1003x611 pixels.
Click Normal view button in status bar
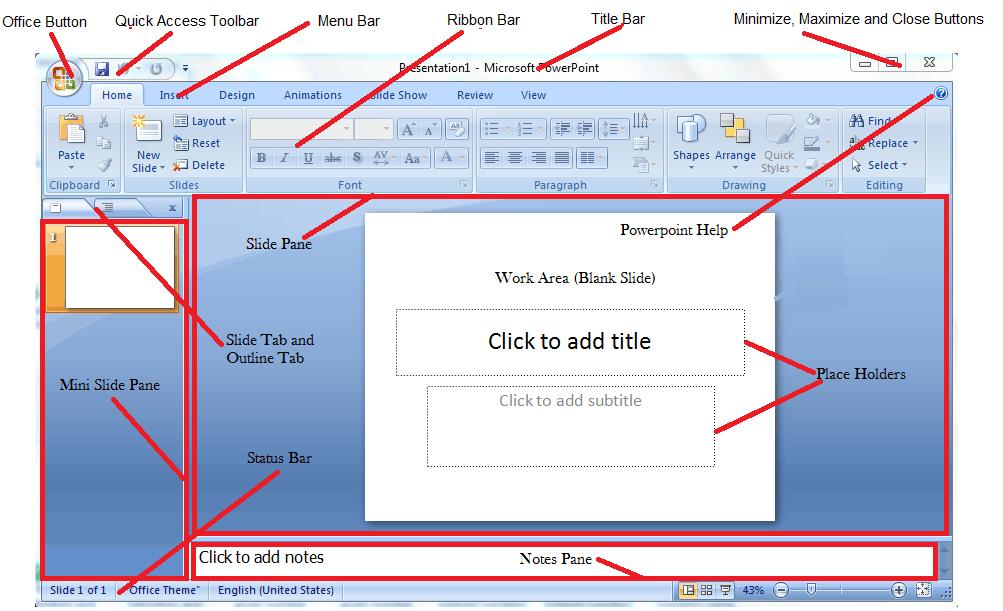coord(688,590)
